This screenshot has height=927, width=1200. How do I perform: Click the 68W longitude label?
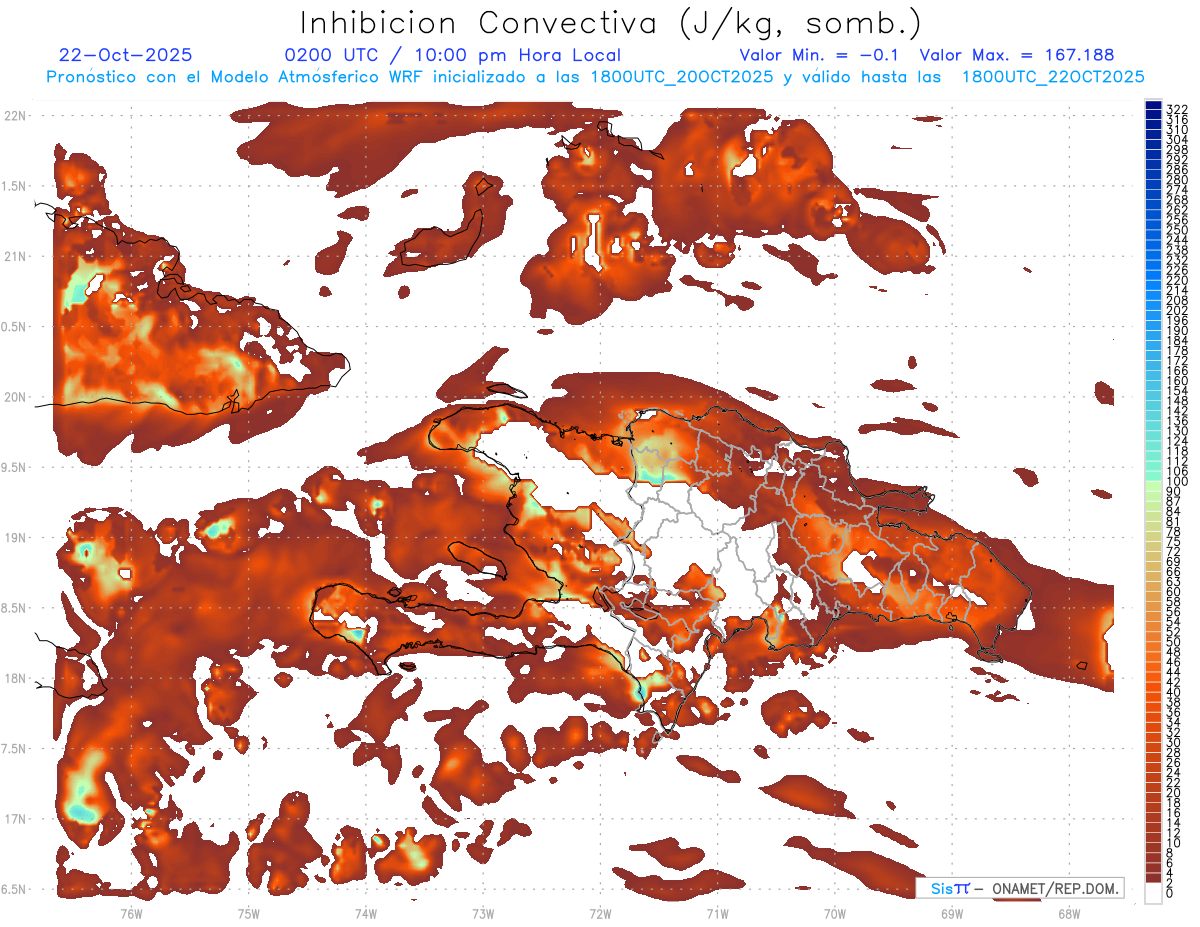pos(1069,913)
